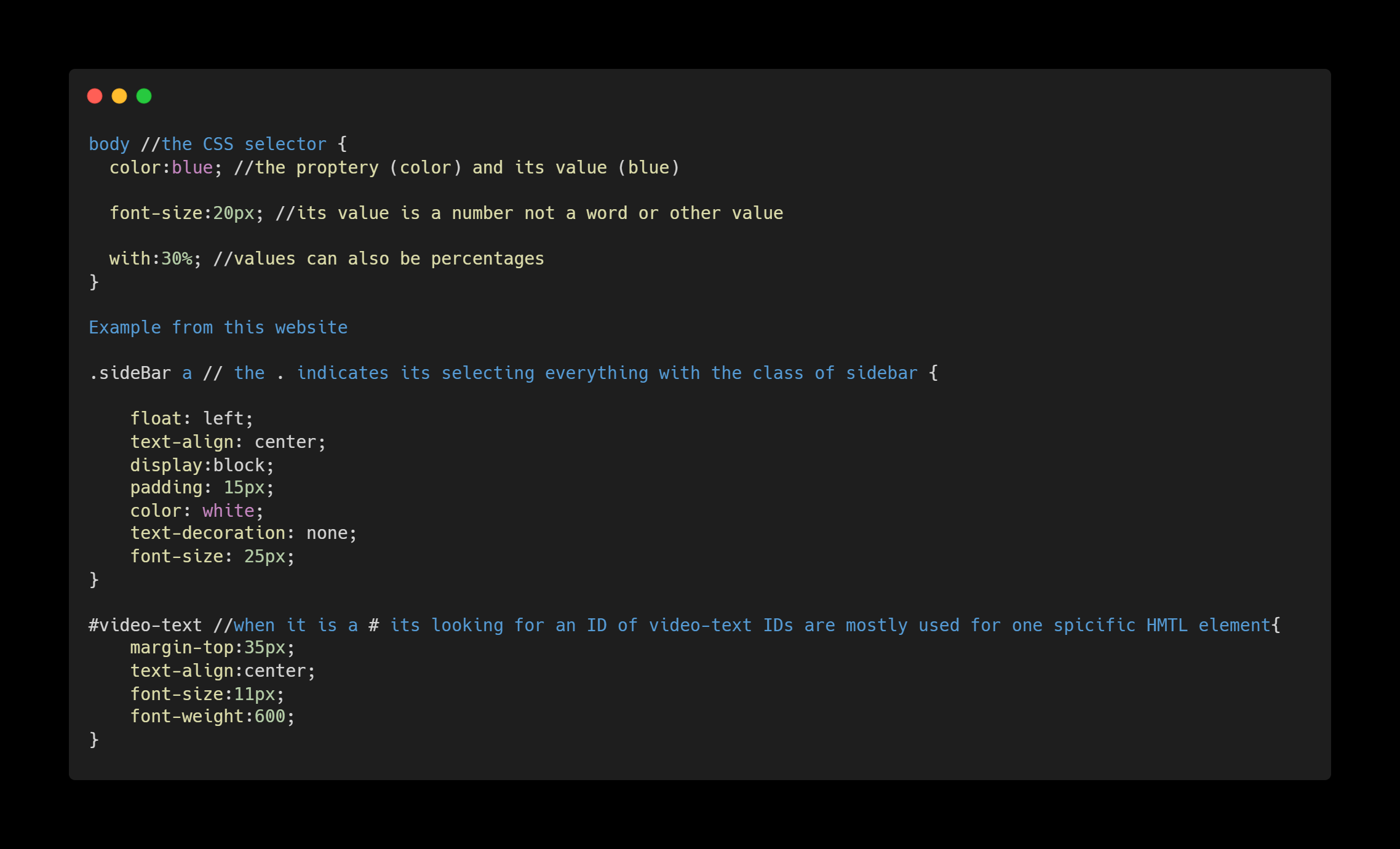This screenshot has height=849, width=1400.
Task: Click the green maximize window dot
Action: (x=144, y=96)
